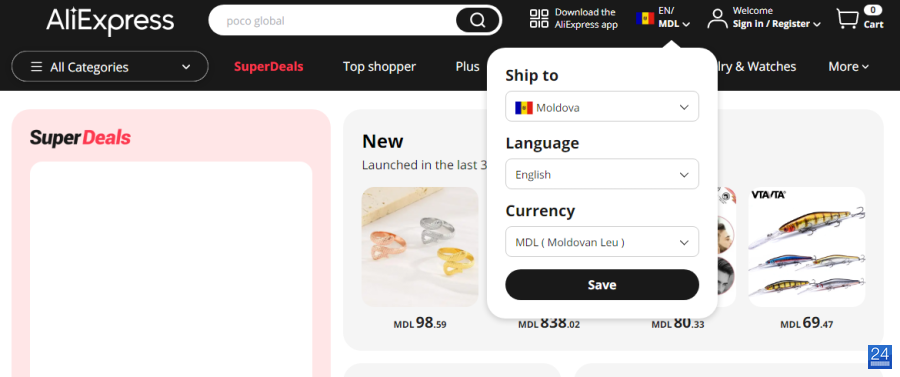This screenshot has height=377, width=900.
Task: Open the fishing lures product thumbnail
Action: tap(807, 247)
